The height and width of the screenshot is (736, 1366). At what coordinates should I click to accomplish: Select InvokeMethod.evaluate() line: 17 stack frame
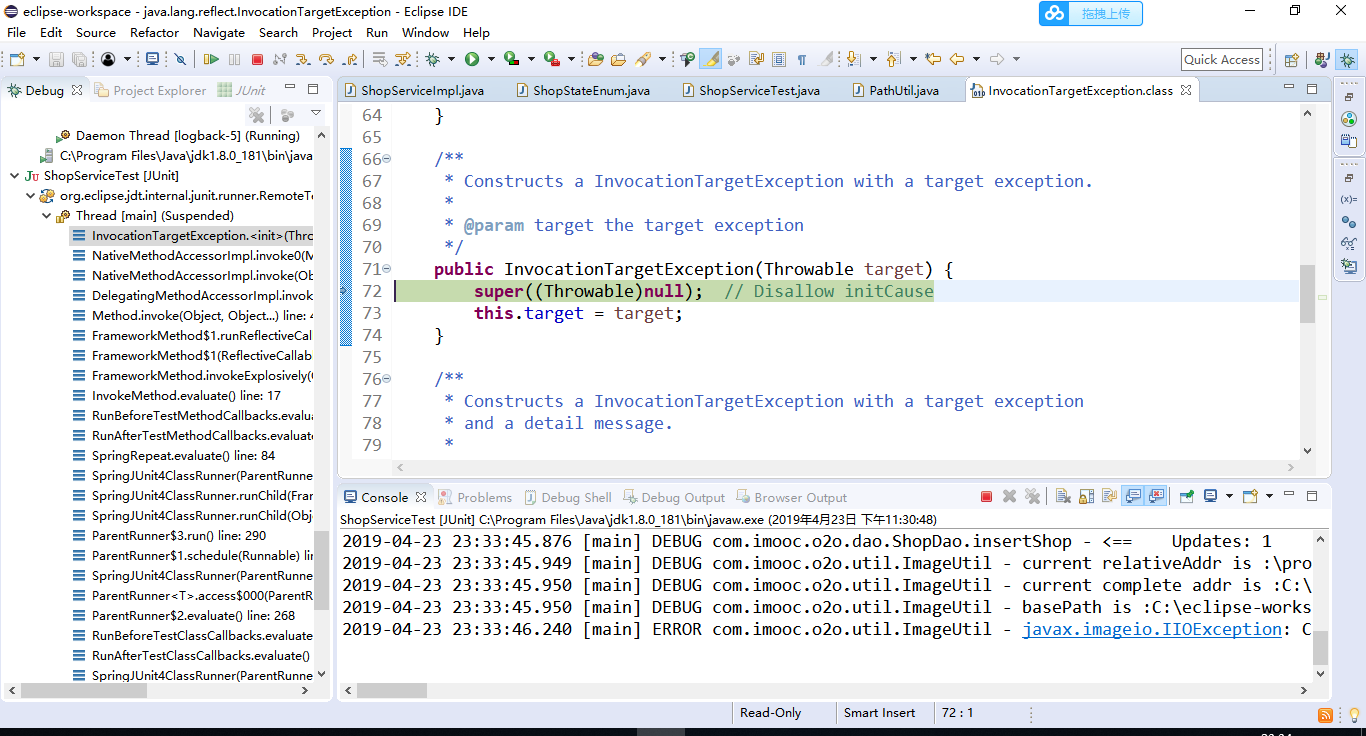pyautogui.click(x=186, y=395)
